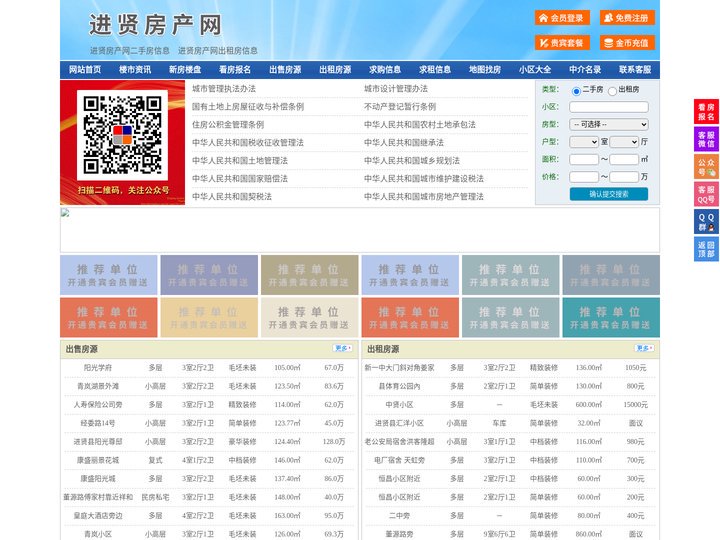The image size is (720, 540).
Task: Open the 房型 可选择 dropdown
Action: tap(609, 124)
